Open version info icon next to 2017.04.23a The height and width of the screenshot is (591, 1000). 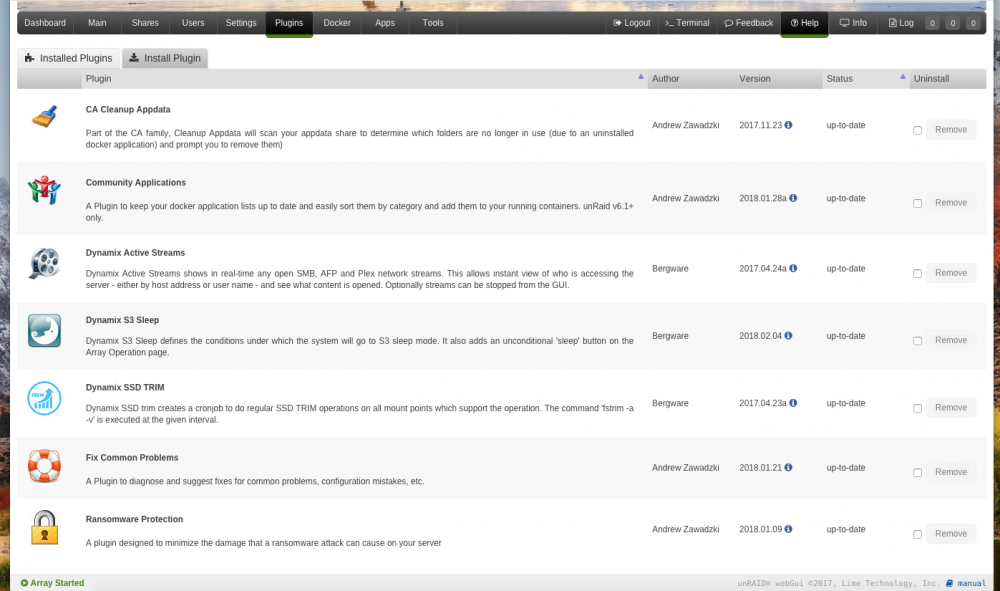coord(793,403)
